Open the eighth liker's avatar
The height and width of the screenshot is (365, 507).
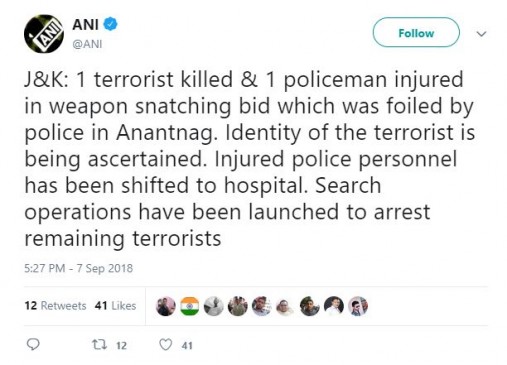click(x=334, y=306)
